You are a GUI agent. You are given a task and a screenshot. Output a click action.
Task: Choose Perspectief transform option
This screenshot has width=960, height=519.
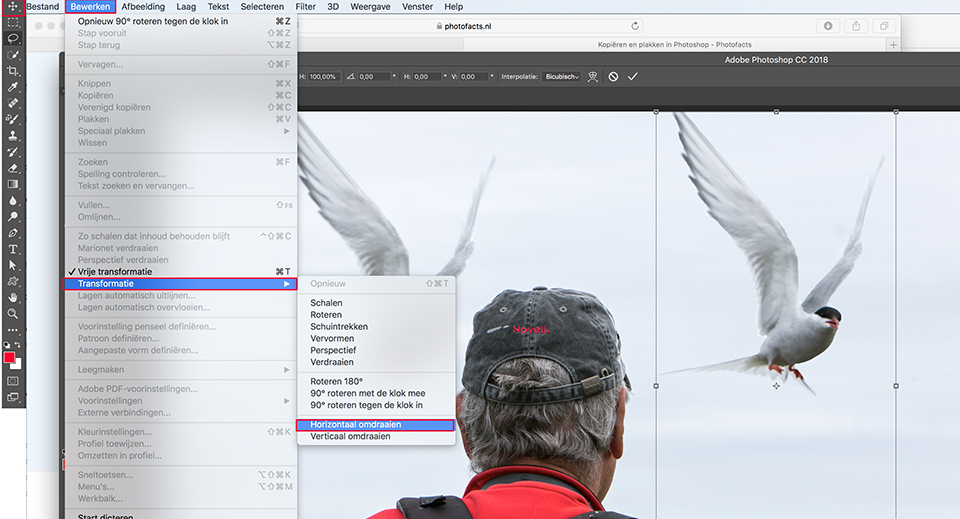375,350
